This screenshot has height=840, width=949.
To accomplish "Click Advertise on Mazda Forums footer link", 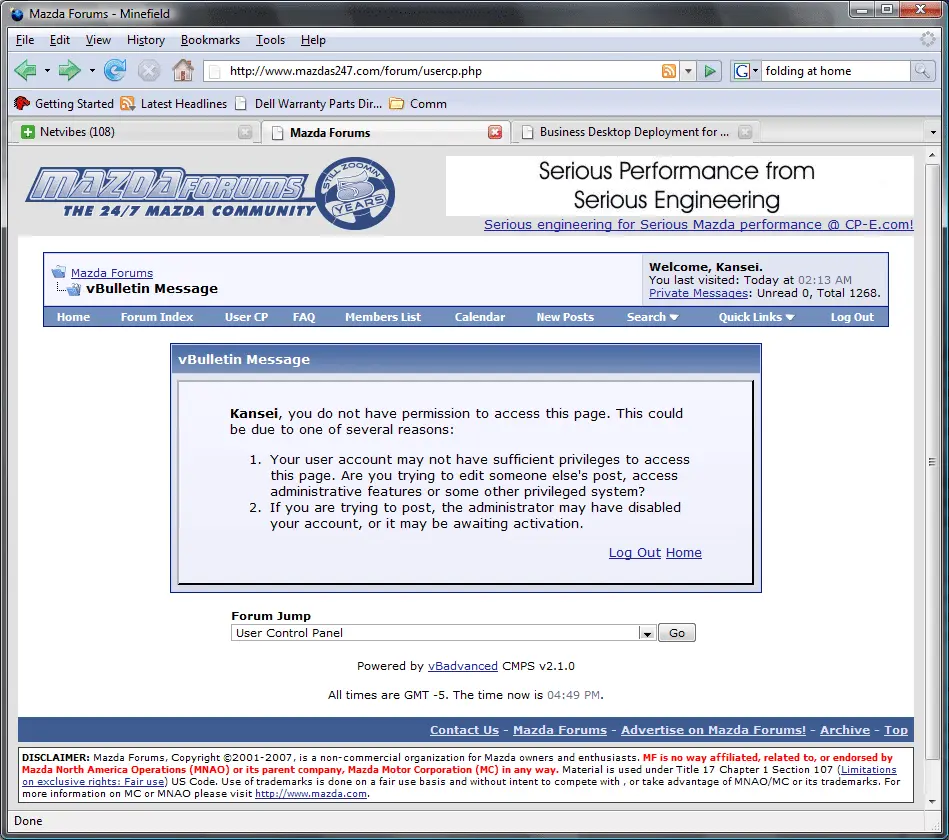I will 714,730.
